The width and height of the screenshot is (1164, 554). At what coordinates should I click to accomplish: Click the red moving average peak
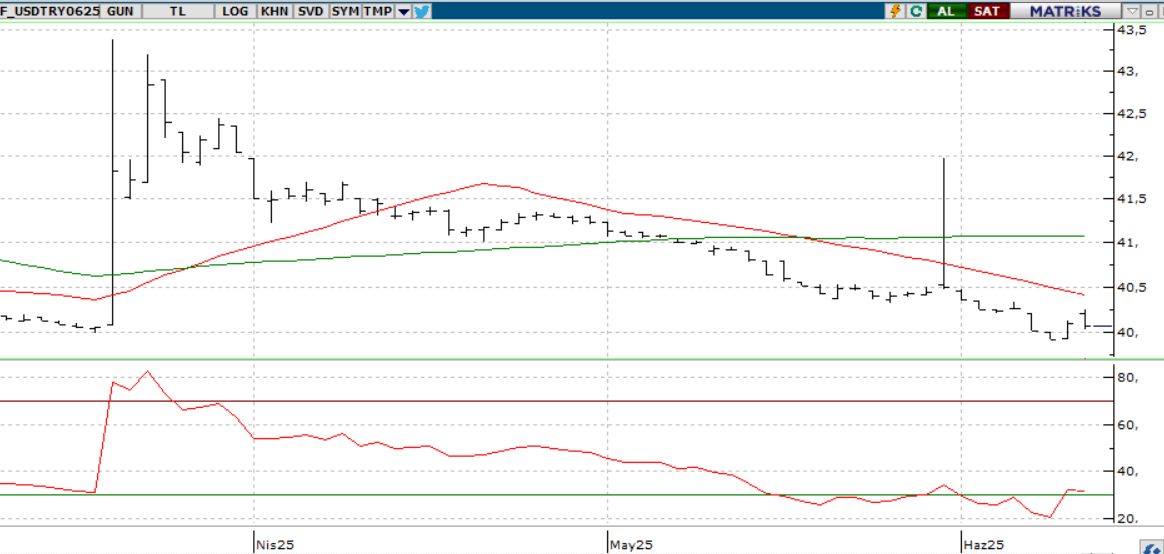tap(484, 183)
